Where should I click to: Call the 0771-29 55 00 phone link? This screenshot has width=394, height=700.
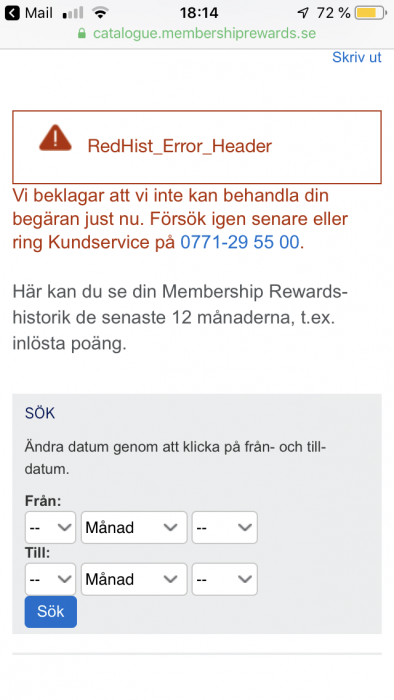tap(240, 242)
